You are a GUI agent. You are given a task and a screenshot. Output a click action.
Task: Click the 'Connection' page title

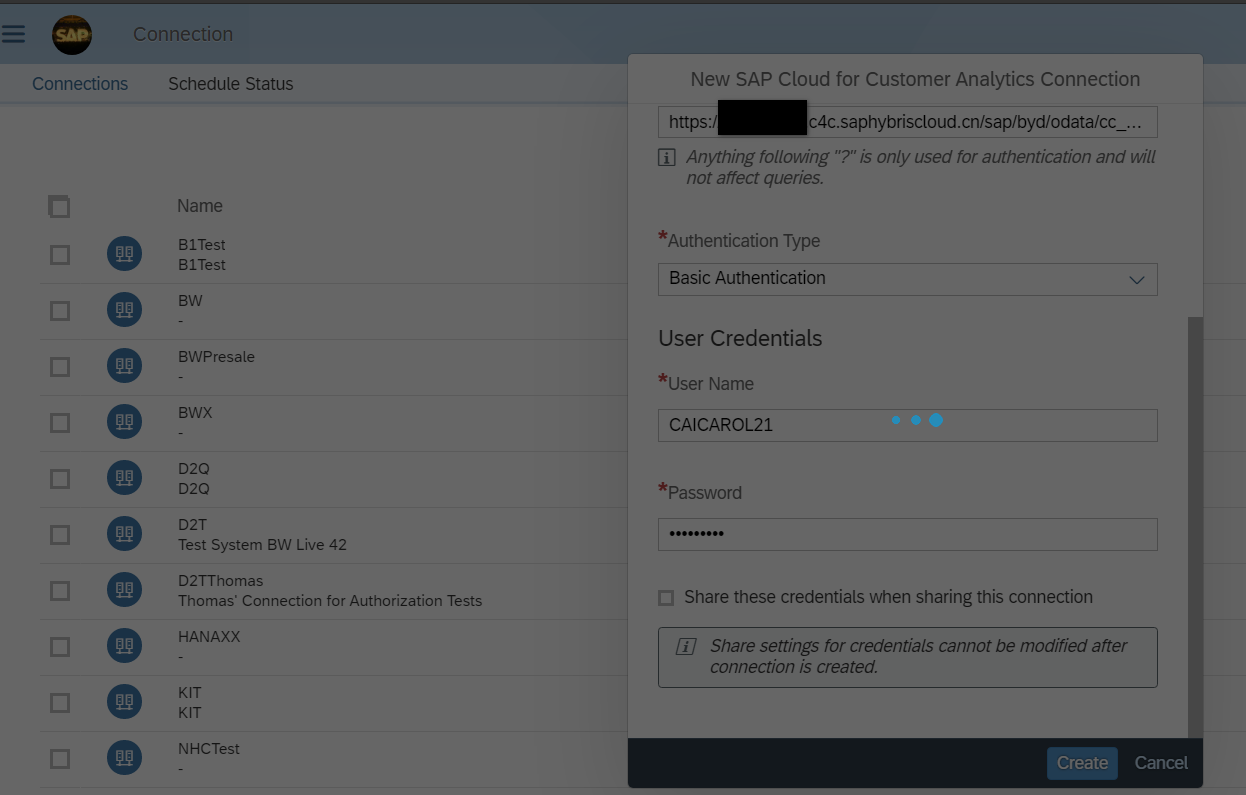[x=183, y=34]
